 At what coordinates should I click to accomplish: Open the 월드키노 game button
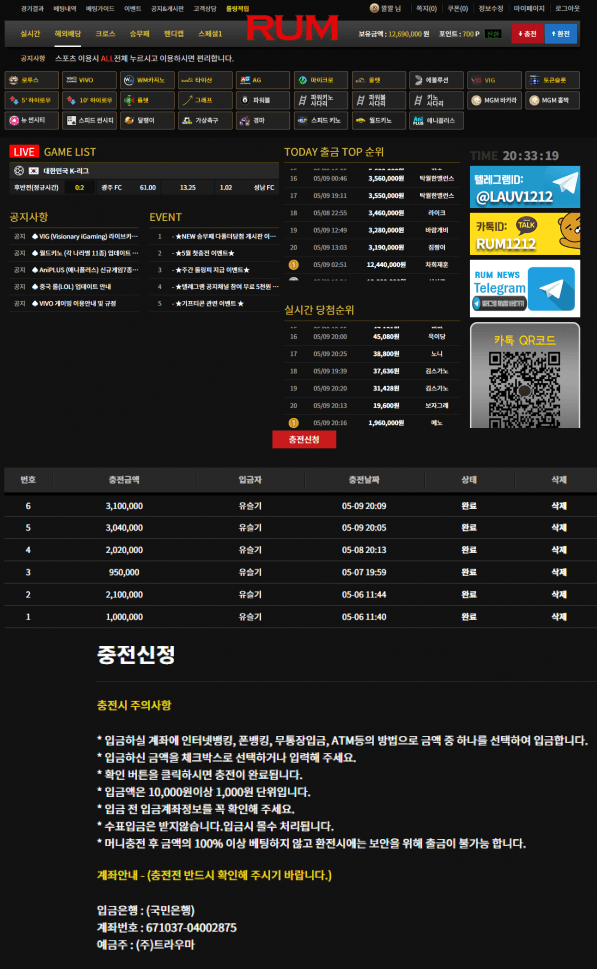[379, 121]
